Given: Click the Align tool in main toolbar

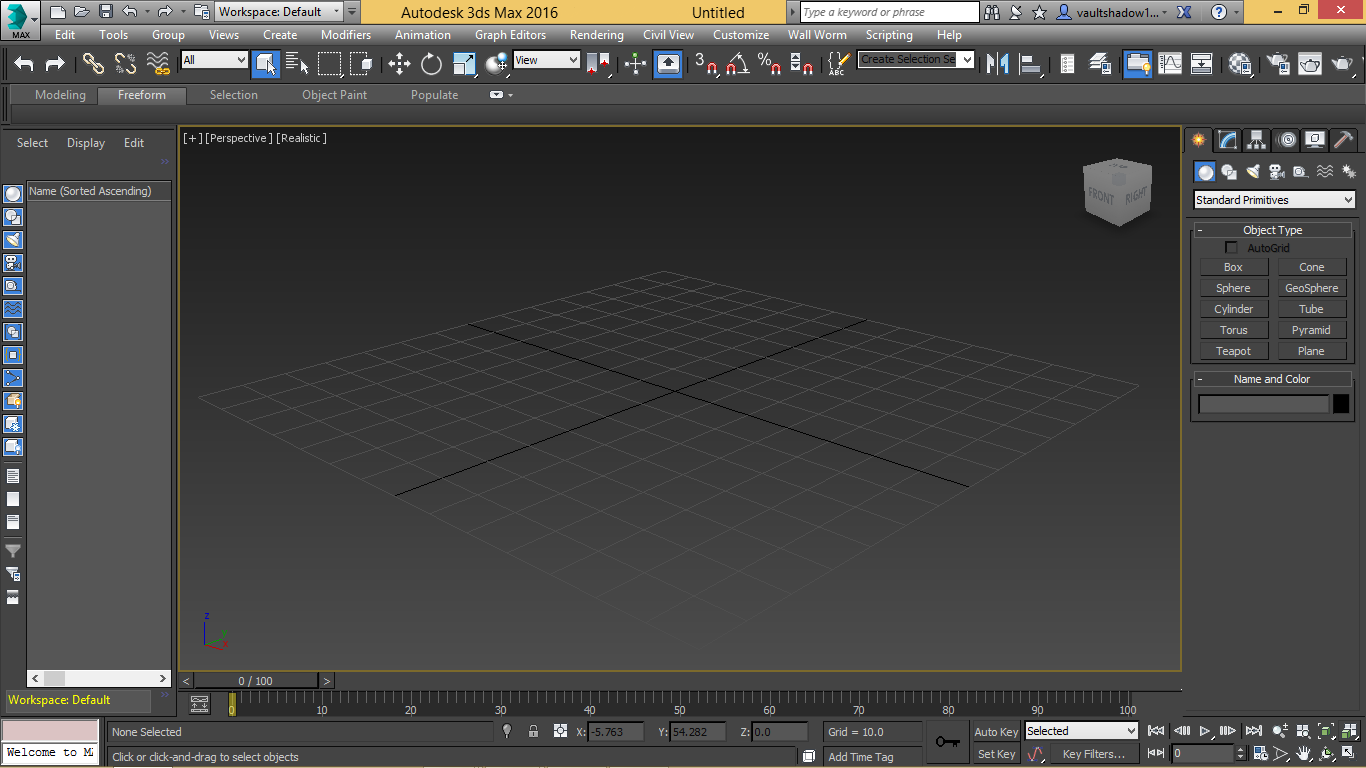Looking at the screenshot, I should pyautogui.click(x=1029, y=64).
